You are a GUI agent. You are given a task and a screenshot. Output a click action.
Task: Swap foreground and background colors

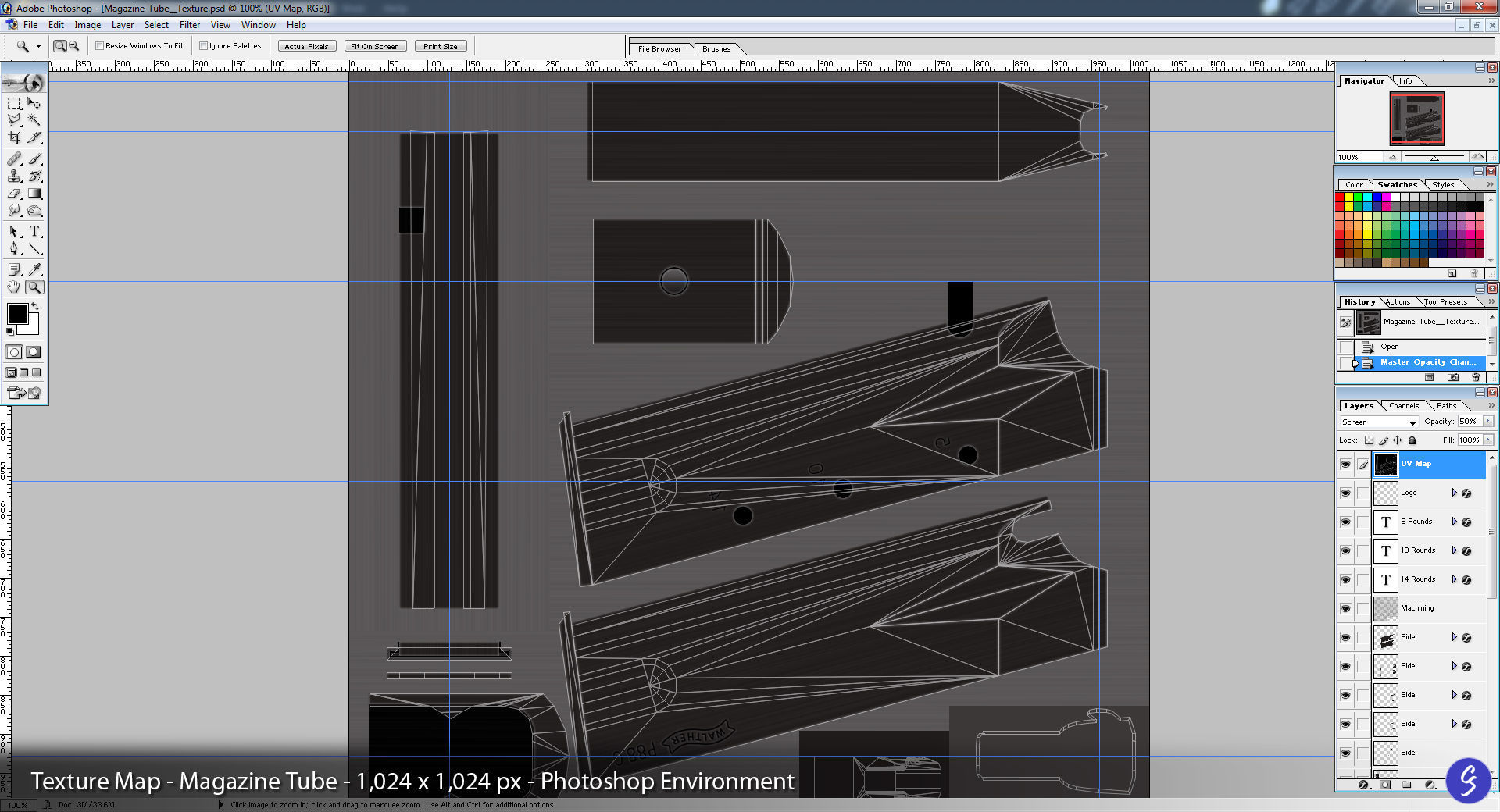click(35, 306)
